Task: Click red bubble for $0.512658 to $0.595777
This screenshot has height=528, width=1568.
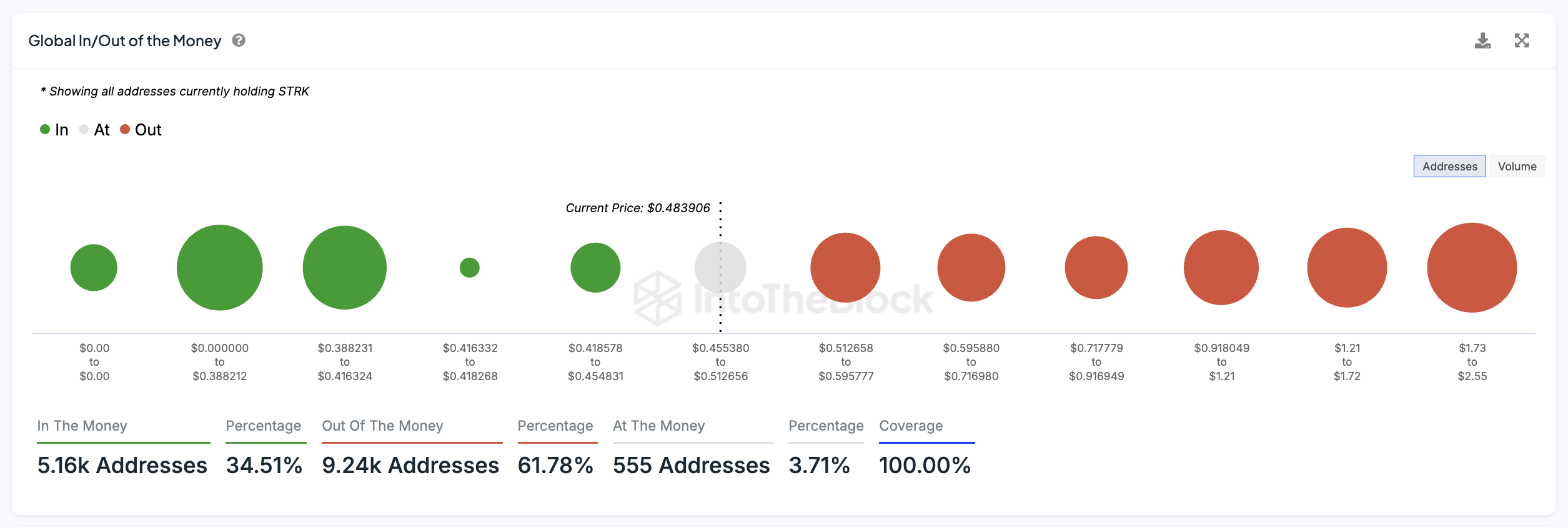Action: [x=845, y=268]
